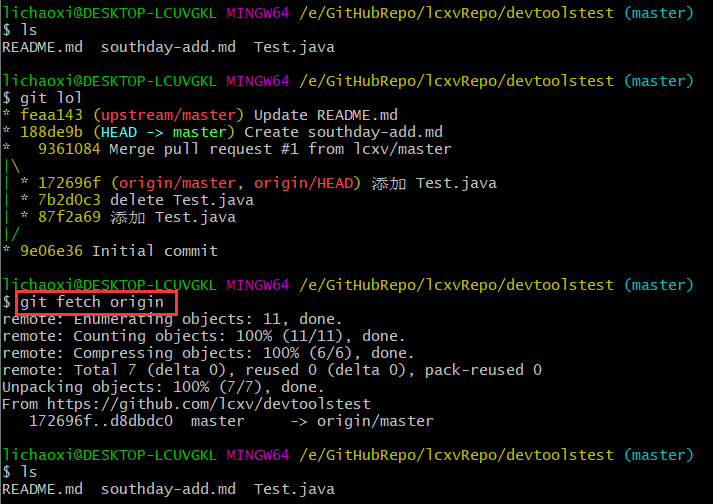Click the 'origin/HEAD' ref label

303,183
